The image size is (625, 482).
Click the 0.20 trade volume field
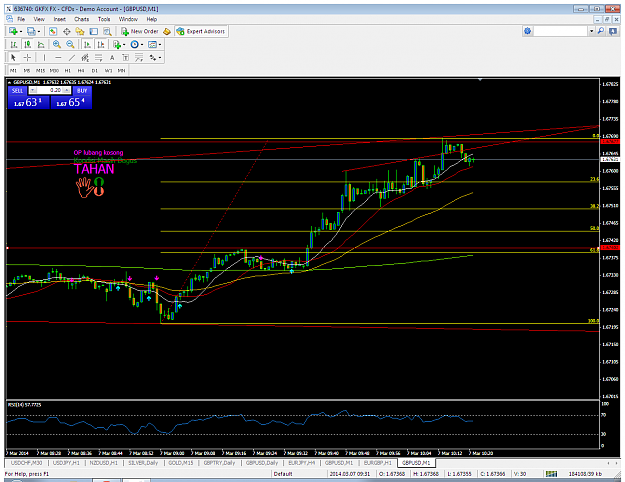click(50, 90)
